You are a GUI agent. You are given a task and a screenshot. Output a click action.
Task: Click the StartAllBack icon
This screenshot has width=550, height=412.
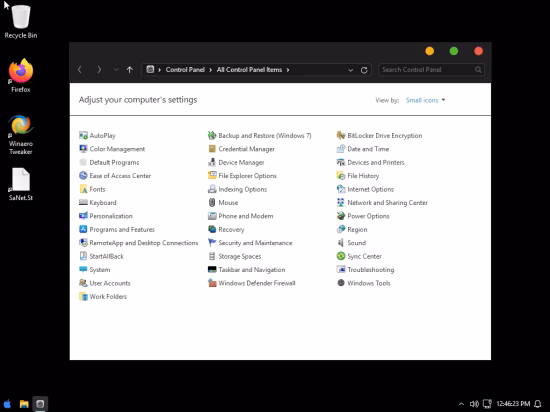tap(83, 256)
